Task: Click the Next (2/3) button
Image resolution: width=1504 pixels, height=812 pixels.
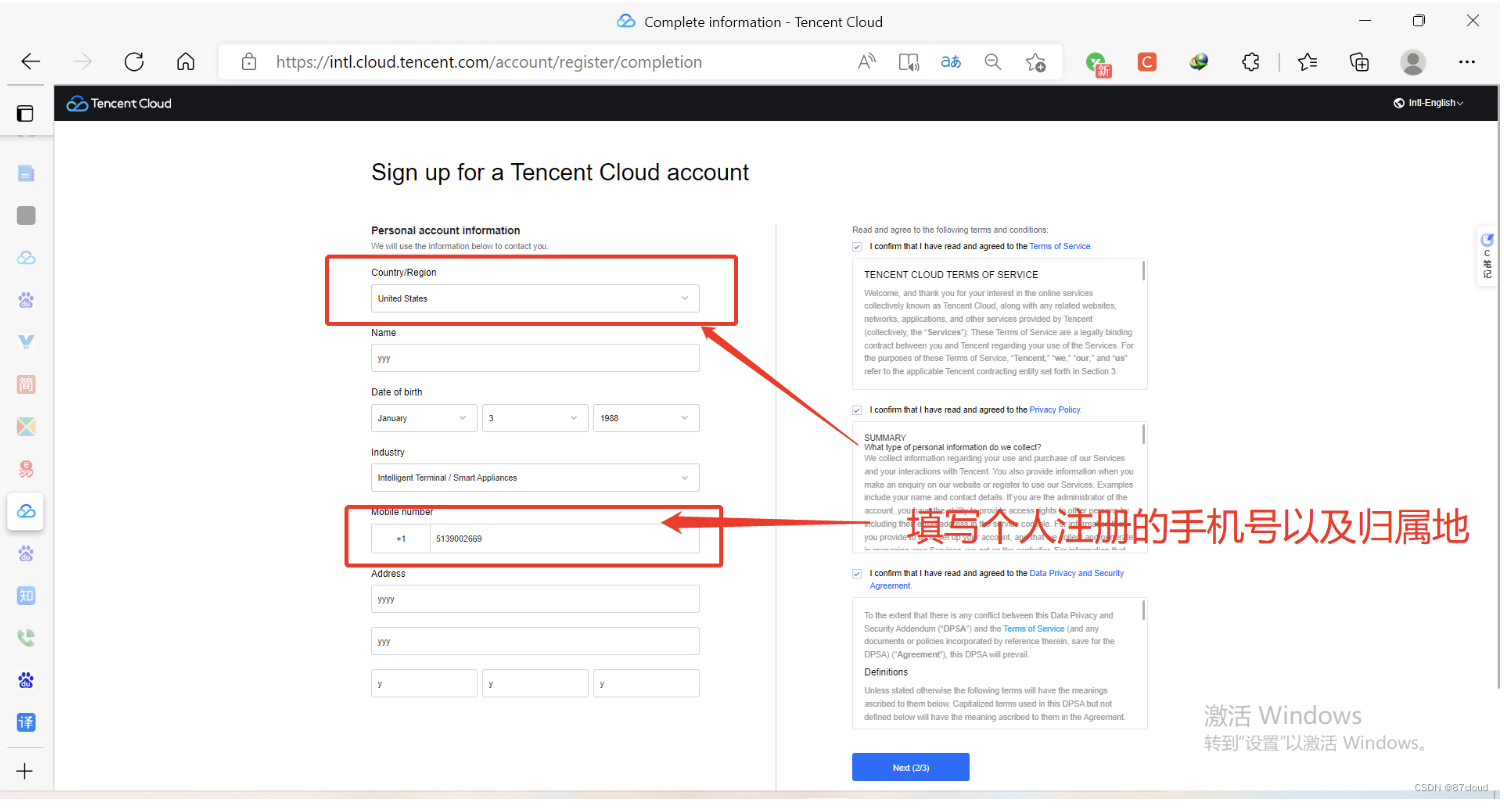Action: [910, 767]
